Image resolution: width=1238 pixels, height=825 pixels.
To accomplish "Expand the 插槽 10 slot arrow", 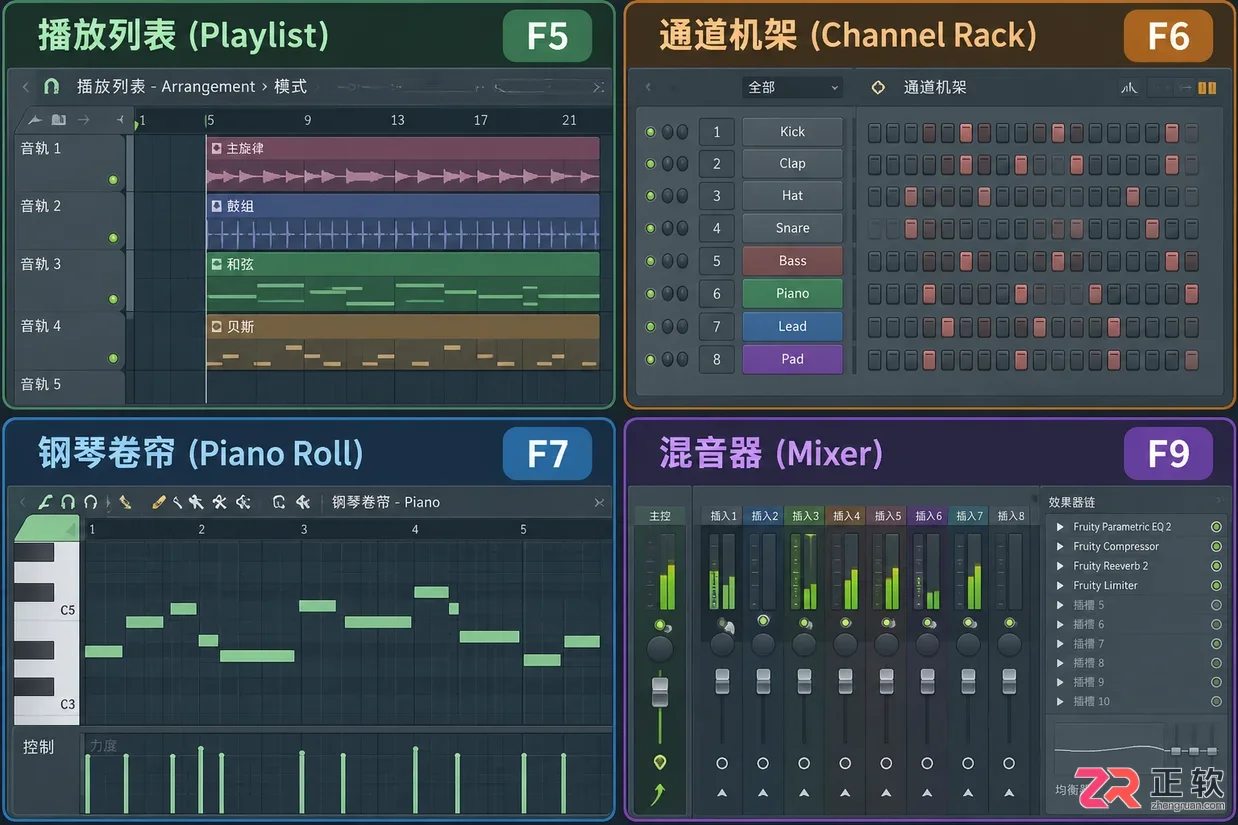I will [1060, 701].
